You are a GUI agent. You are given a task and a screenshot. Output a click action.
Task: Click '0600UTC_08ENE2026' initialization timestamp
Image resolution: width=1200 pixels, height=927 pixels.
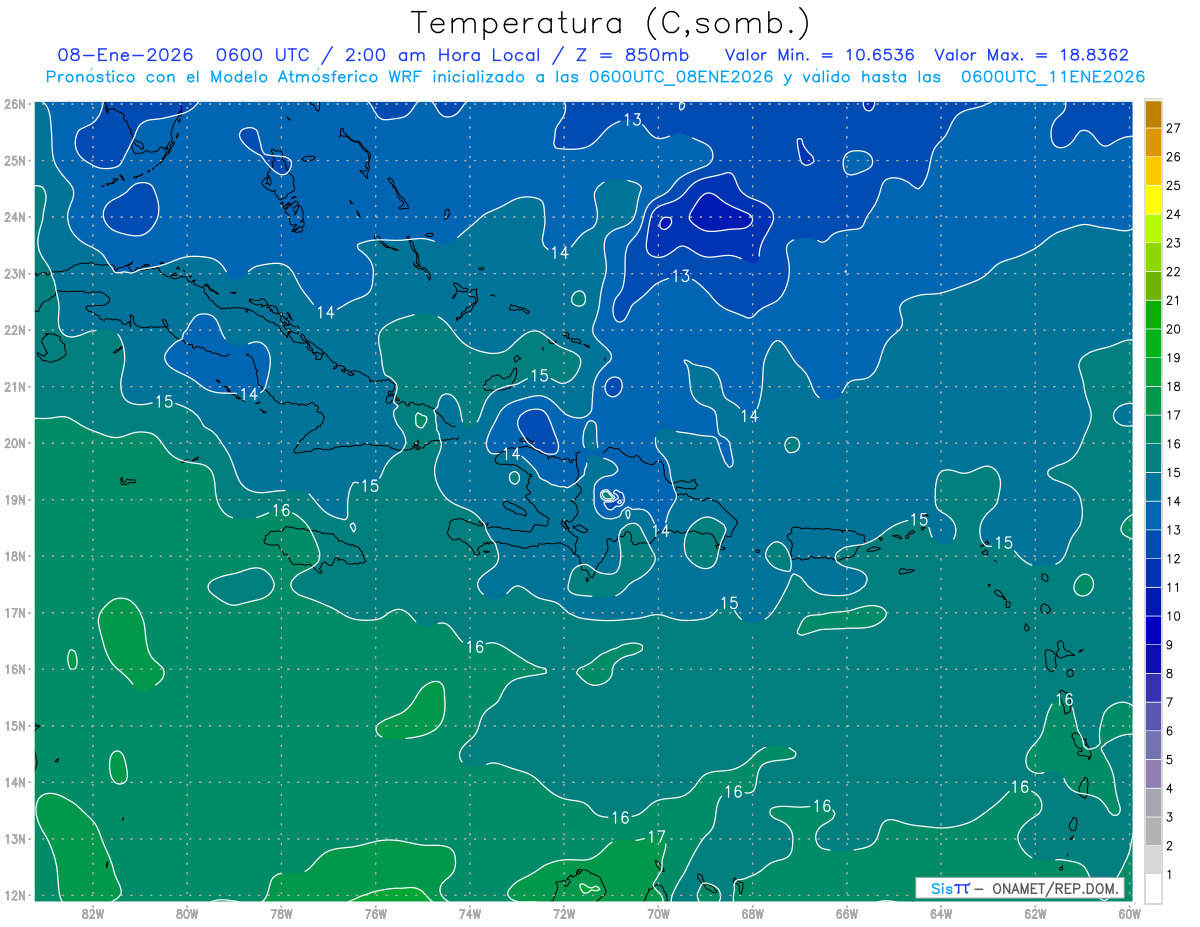680,77
